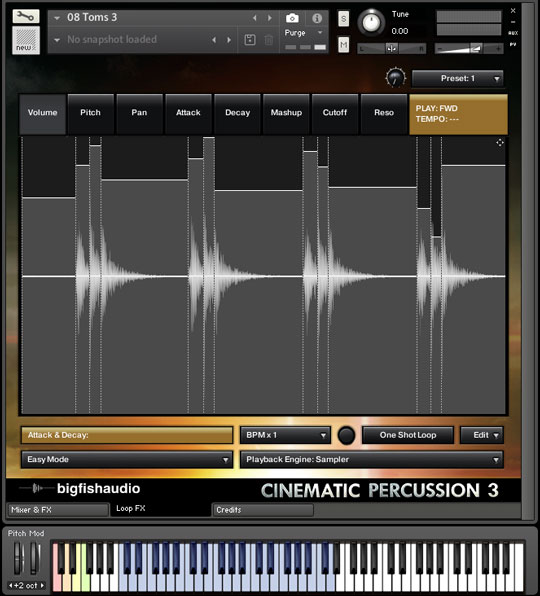Minimize the instrument with the dash button
Screen dimensions: 540x596
pyautogui.click(x=513, y=22)
